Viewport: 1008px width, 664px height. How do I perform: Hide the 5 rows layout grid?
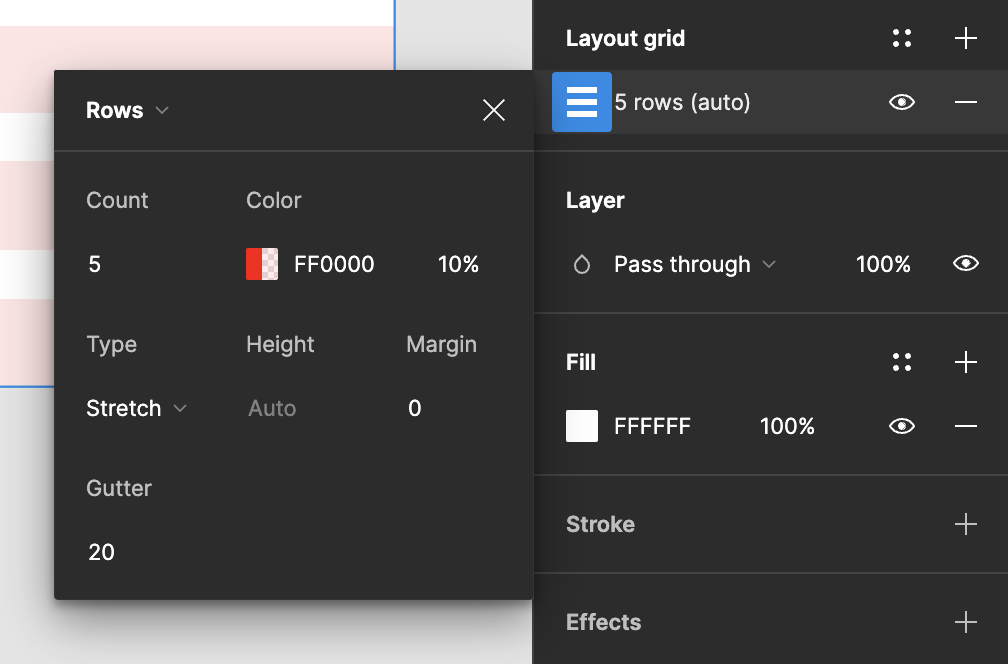(x=900, y=101)
